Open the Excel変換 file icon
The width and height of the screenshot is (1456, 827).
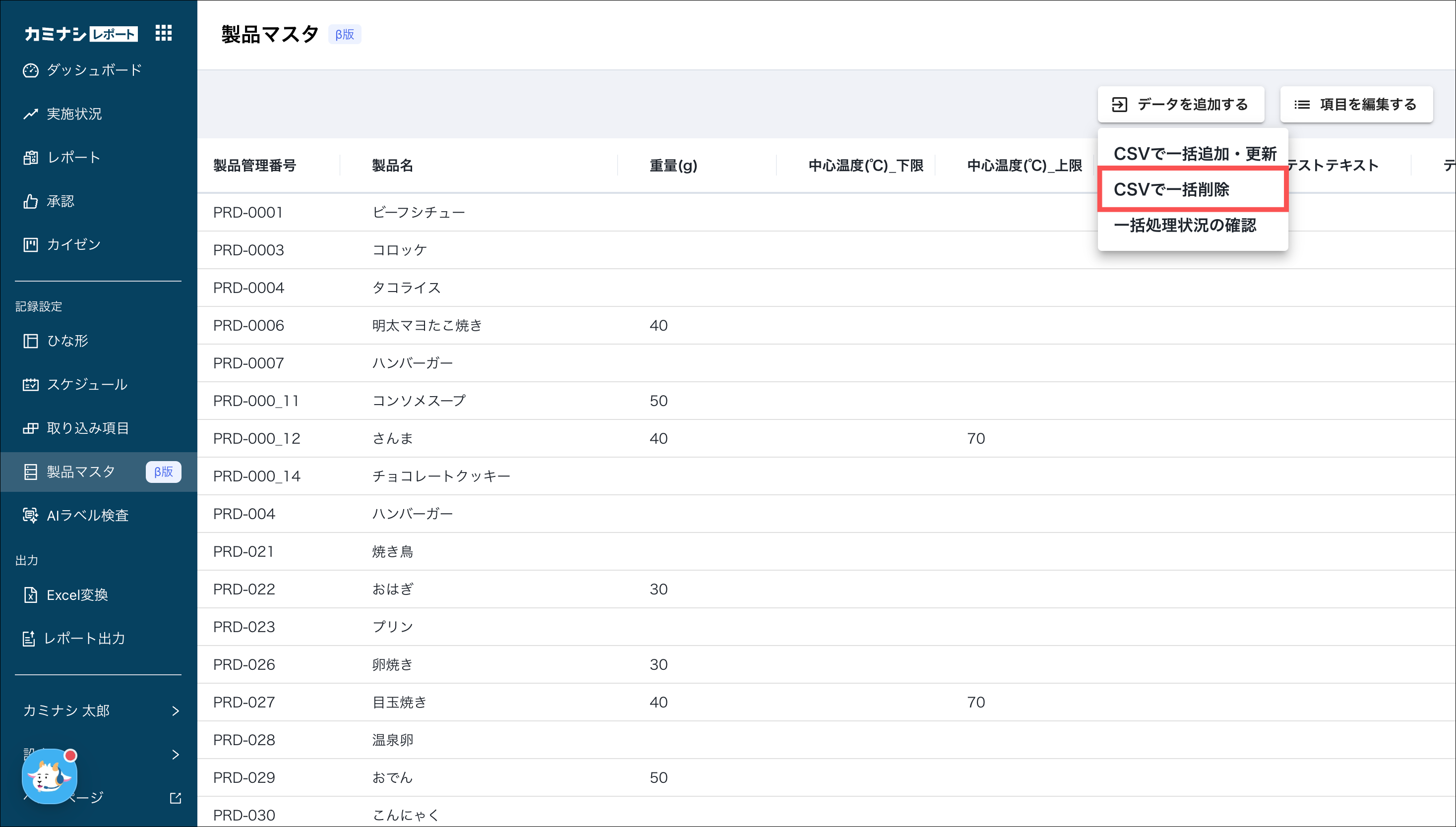30,594
